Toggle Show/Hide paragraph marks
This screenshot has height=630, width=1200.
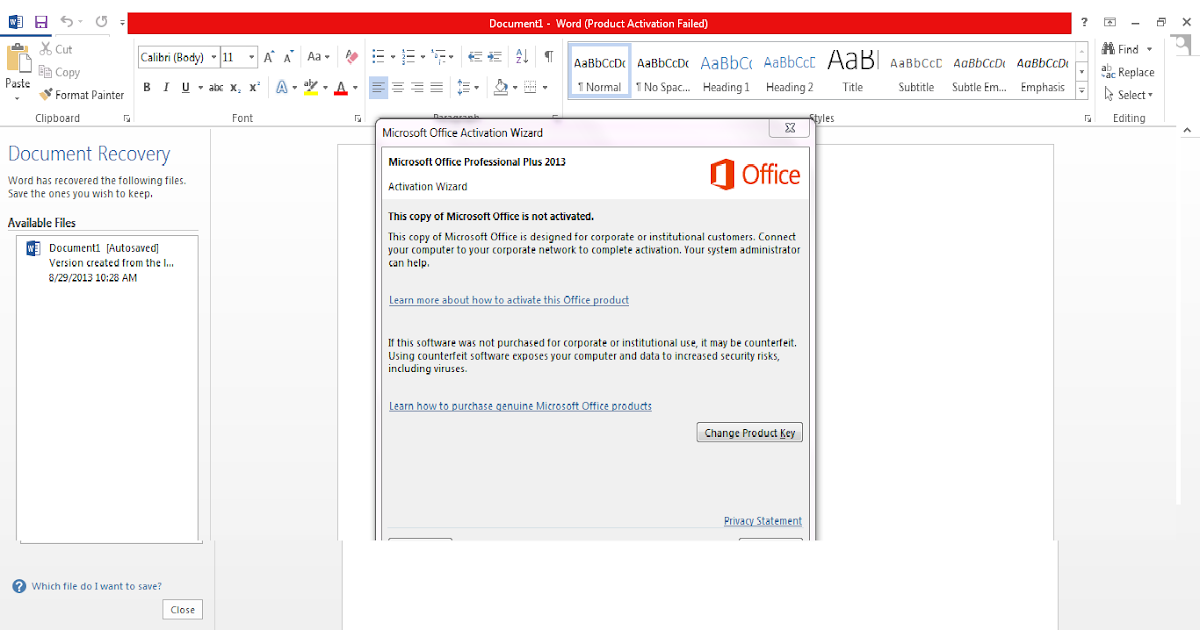click(549, 57)
